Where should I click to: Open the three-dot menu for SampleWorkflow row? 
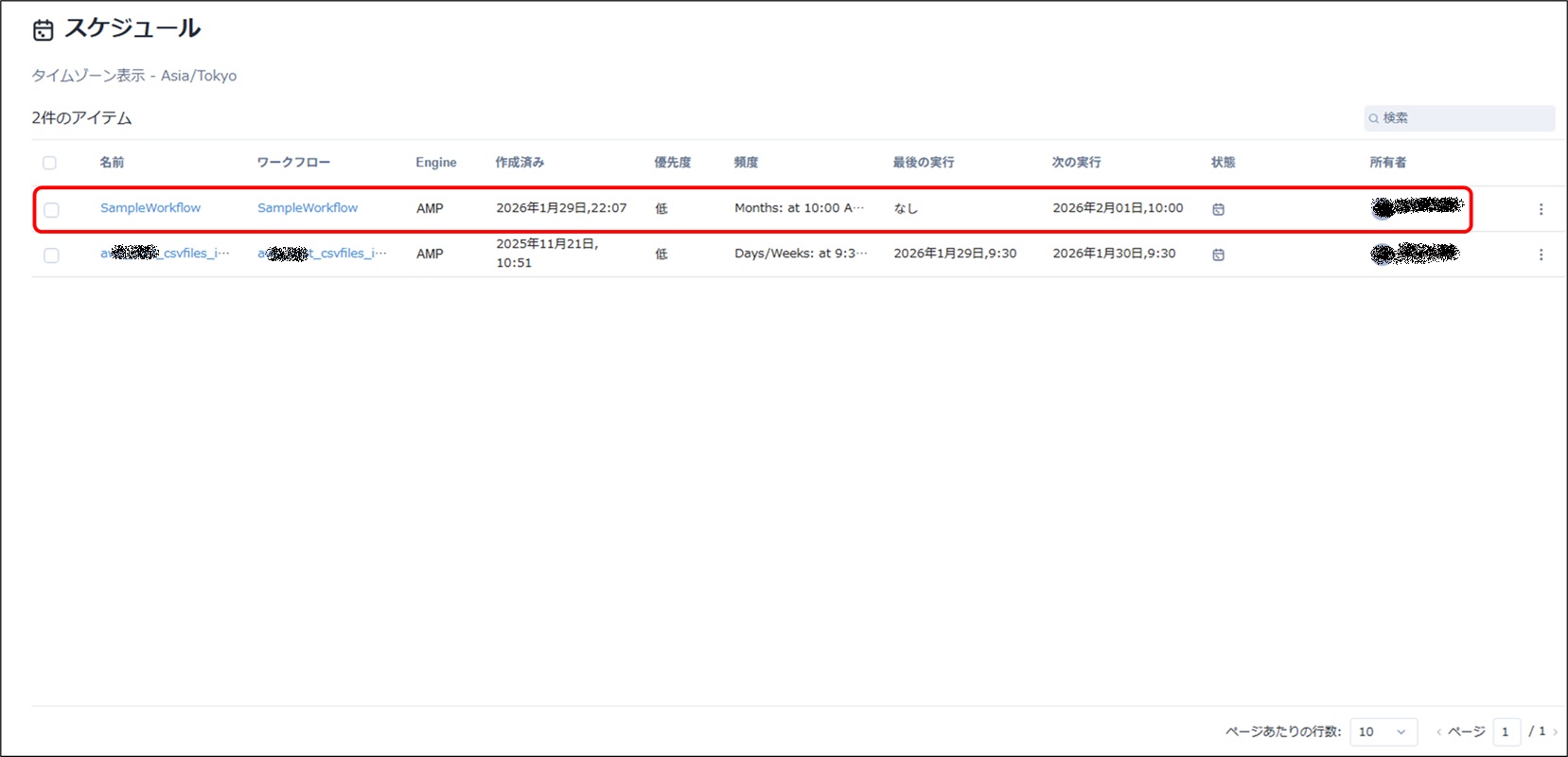pos(1541,209)
